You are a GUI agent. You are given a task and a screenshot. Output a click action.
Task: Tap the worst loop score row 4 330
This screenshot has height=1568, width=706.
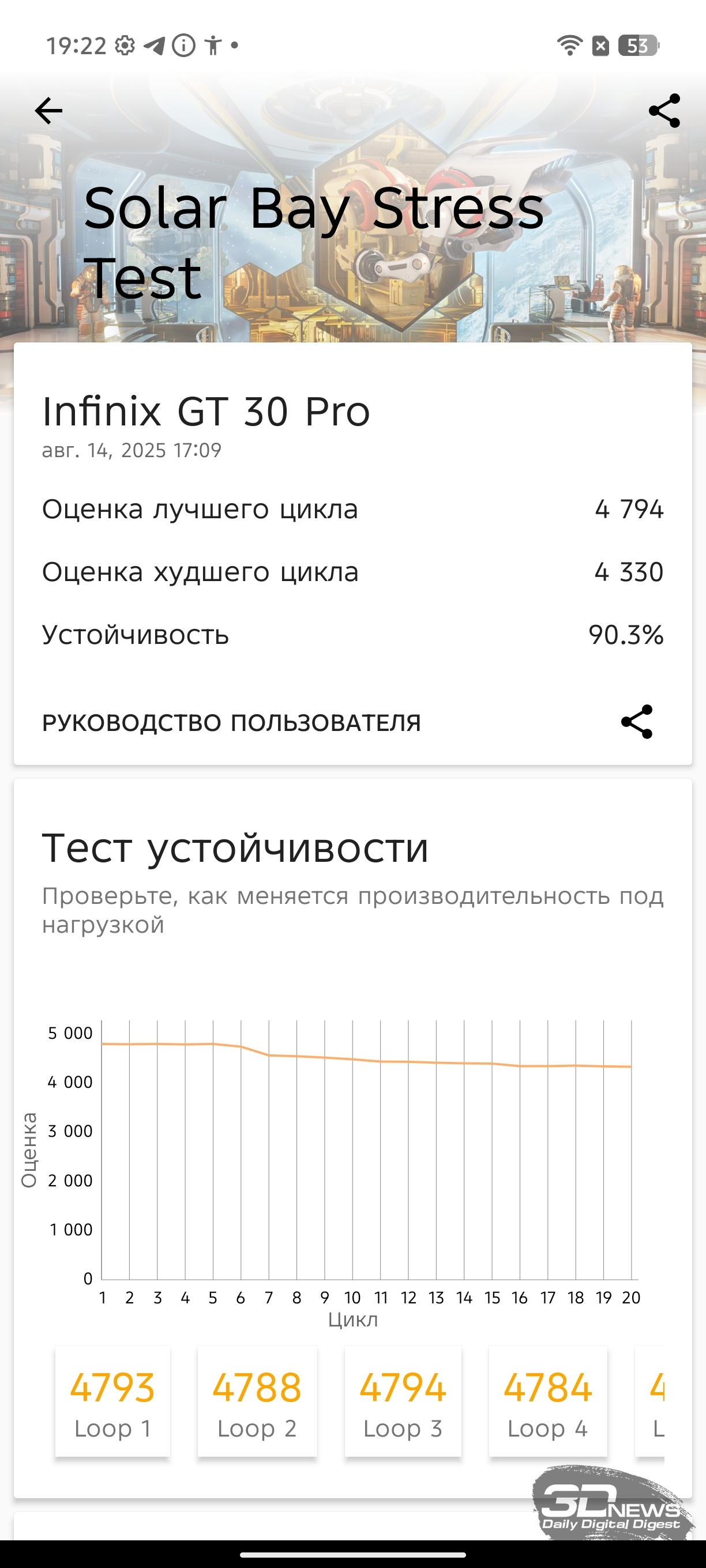point(352,572)
